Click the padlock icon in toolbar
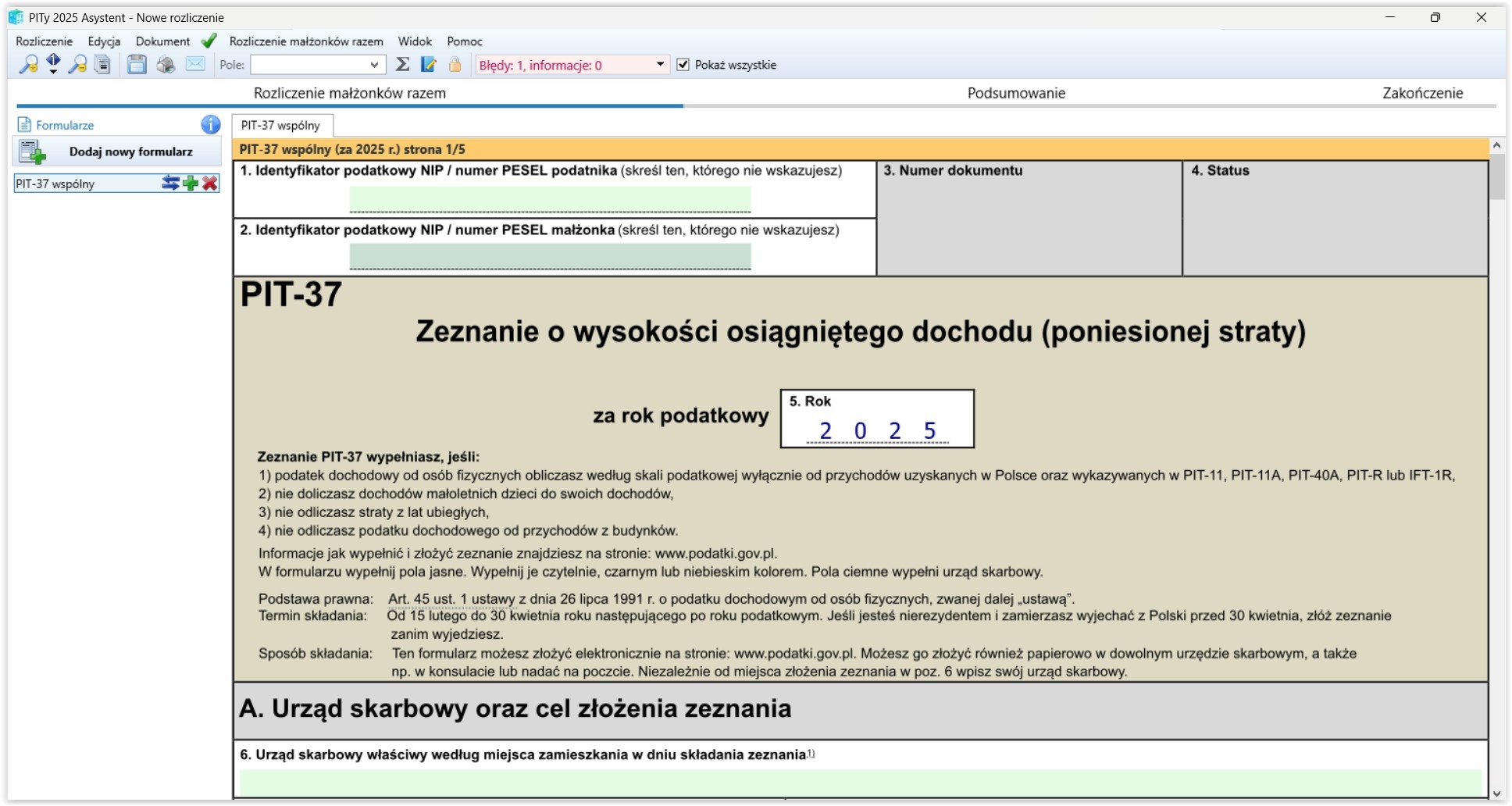The width and height of the screenshot is (1512, 806). [455, 65]
